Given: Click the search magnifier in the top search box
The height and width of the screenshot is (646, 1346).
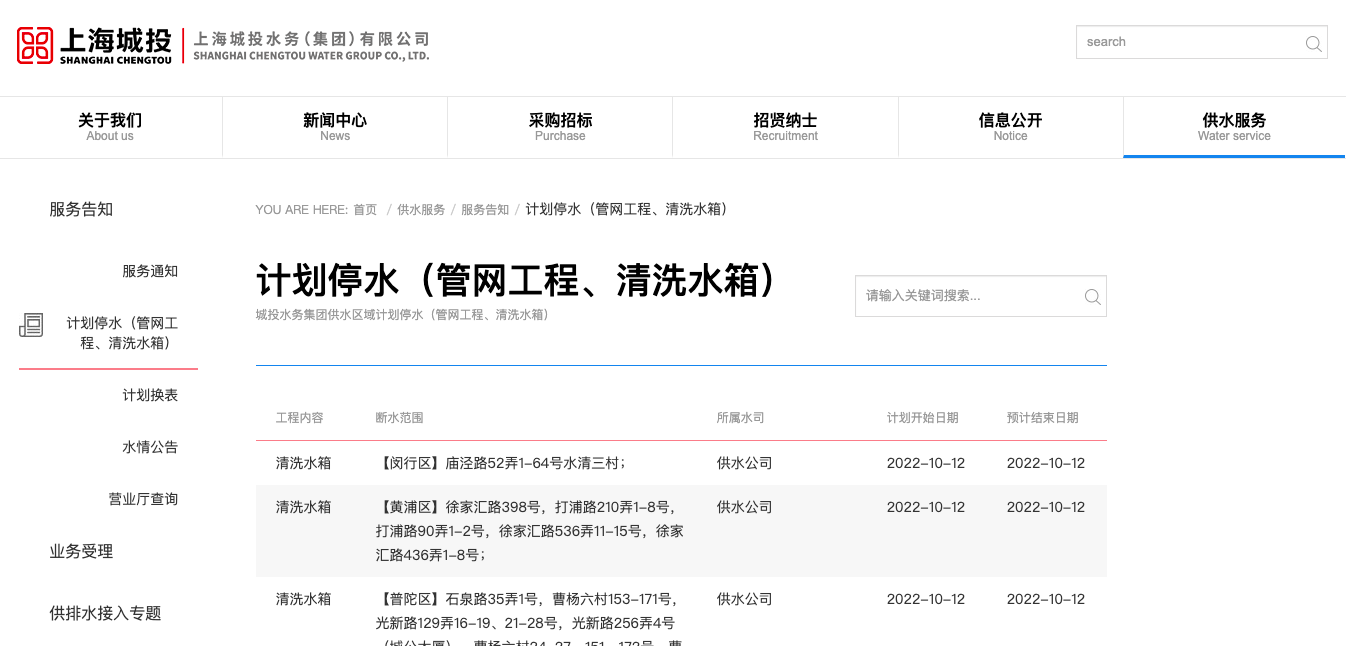Looking at the screenshot, I should (x=1312, y=44).
